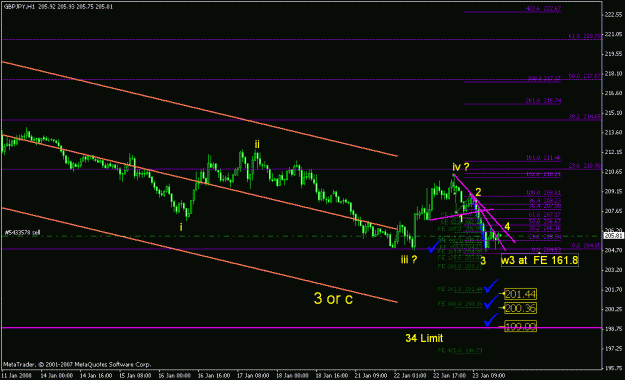The height and width of the screenshot is (380, 625).
Task: Click 195.75 on the price axis
Action: [x=614, y=368]
